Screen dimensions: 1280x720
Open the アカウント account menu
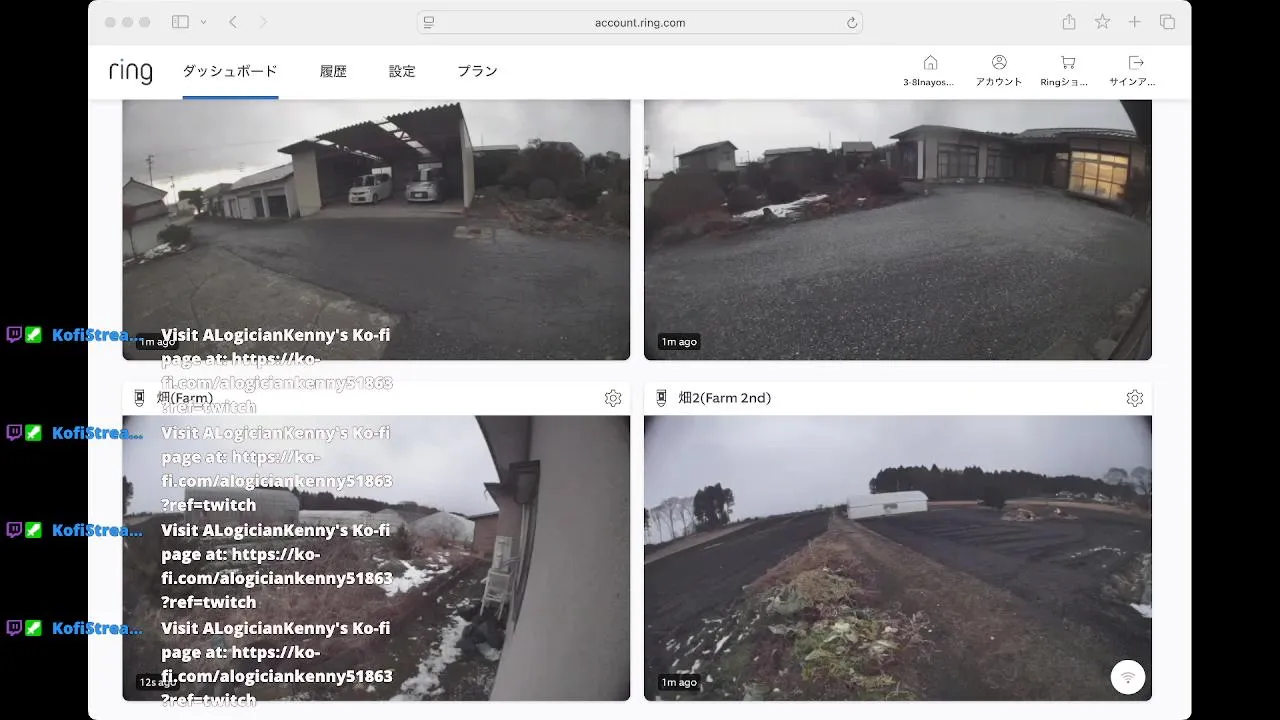tap(999, 71)
